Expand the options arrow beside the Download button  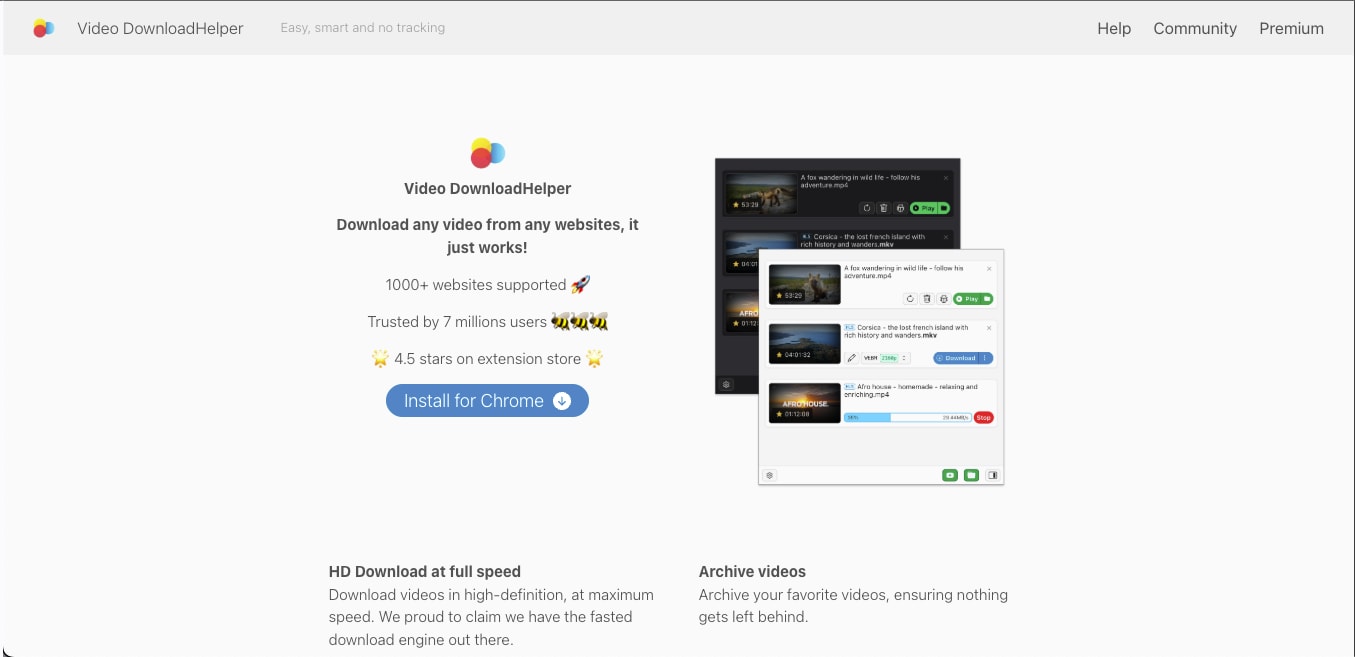tap(985, 358)
